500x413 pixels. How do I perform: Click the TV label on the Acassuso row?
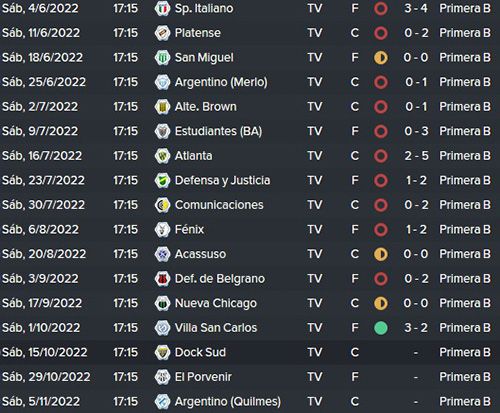[x=315, y=254]
